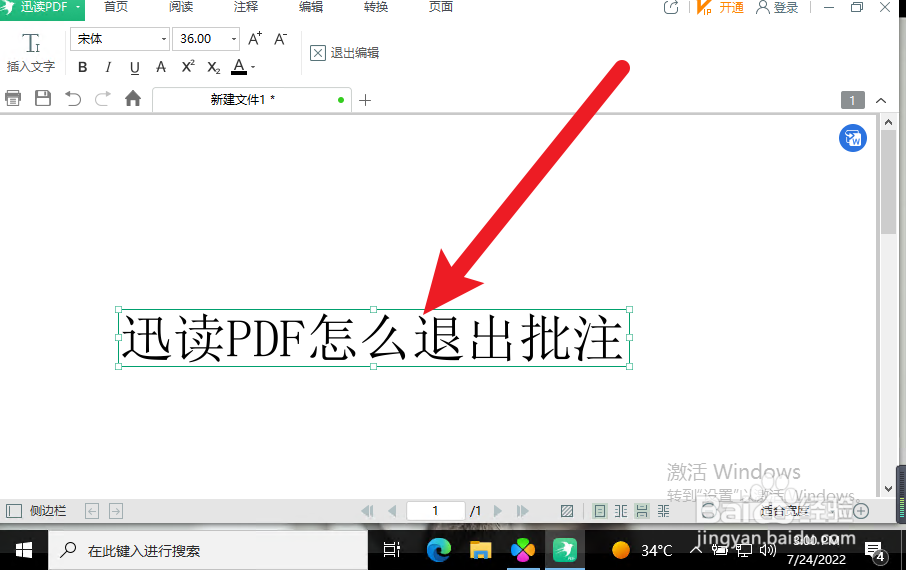Image resolution: width=906 pixels, height=570 pixels.
Task: Switch to the 转换 tab
Action: 376,7
